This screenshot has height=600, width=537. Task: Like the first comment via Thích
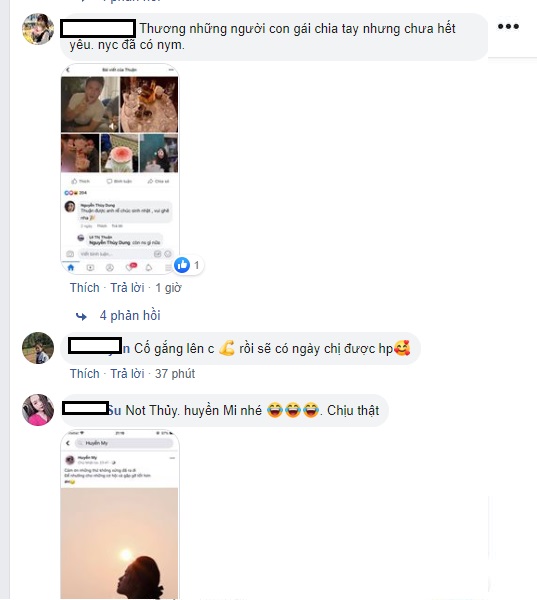click(x=85, y=288)
